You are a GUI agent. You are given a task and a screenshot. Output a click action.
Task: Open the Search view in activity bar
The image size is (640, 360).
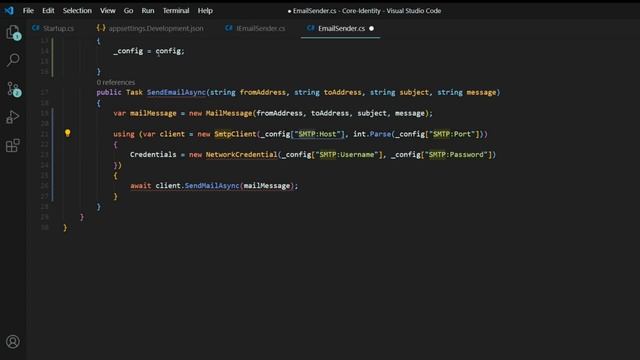tap(13, 60)
